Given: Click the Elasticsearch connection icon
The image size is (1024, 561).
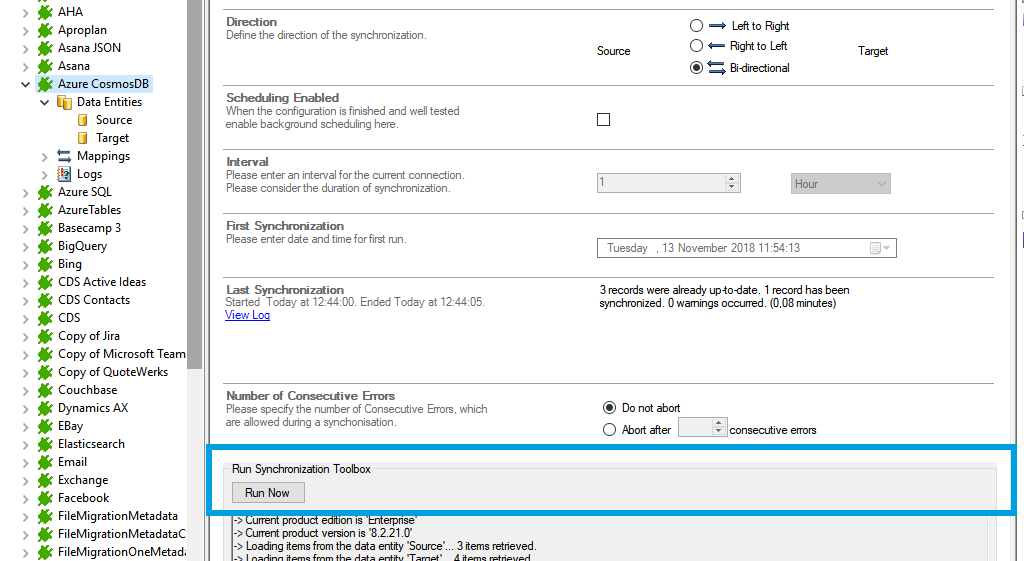Looking at the screenshot, I should pyautogui.click(x=45, y=444).
